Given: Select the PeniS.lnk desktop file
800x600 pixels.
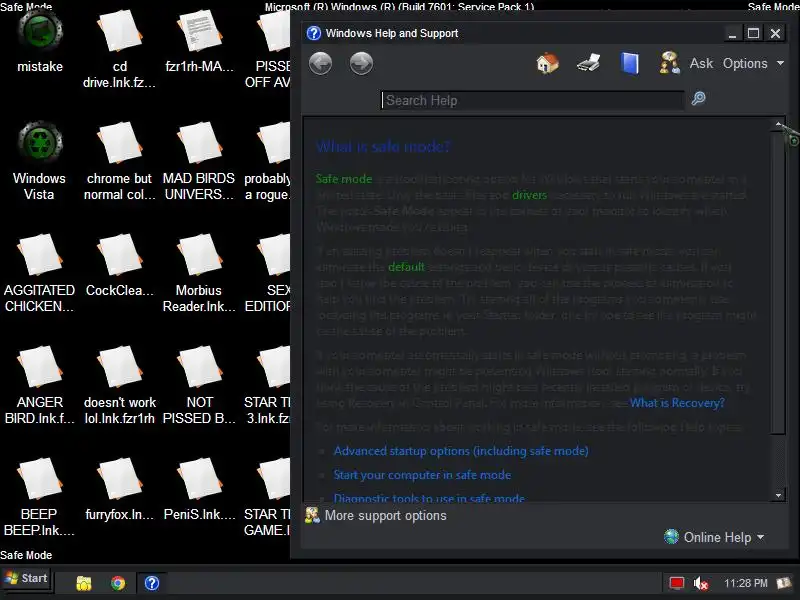Looking at the screenshot, I should pyautogui.click(x=199, y=489).
